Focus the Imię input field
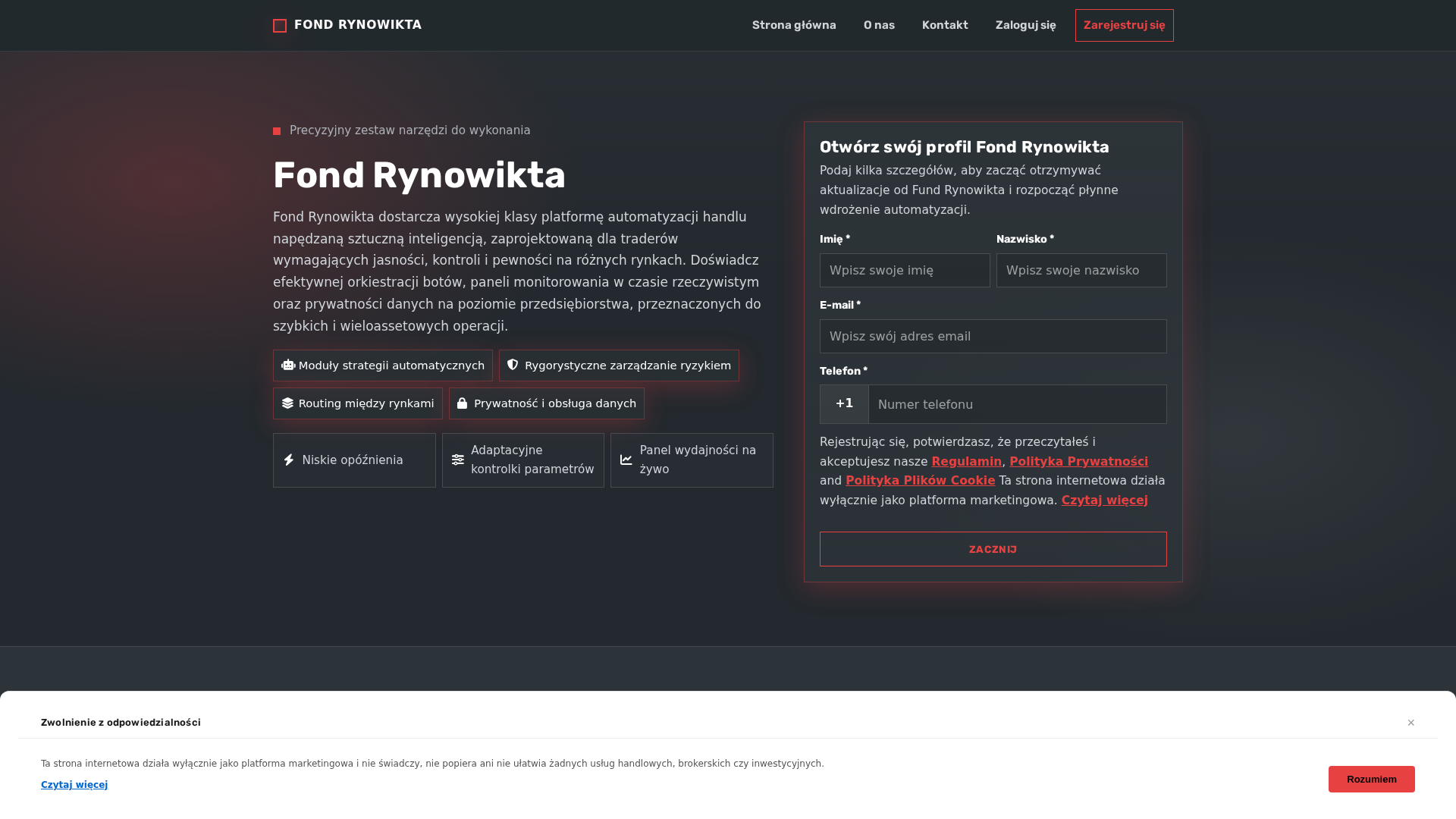Screen dimensions: 1456x819 [x=905, y=270]
